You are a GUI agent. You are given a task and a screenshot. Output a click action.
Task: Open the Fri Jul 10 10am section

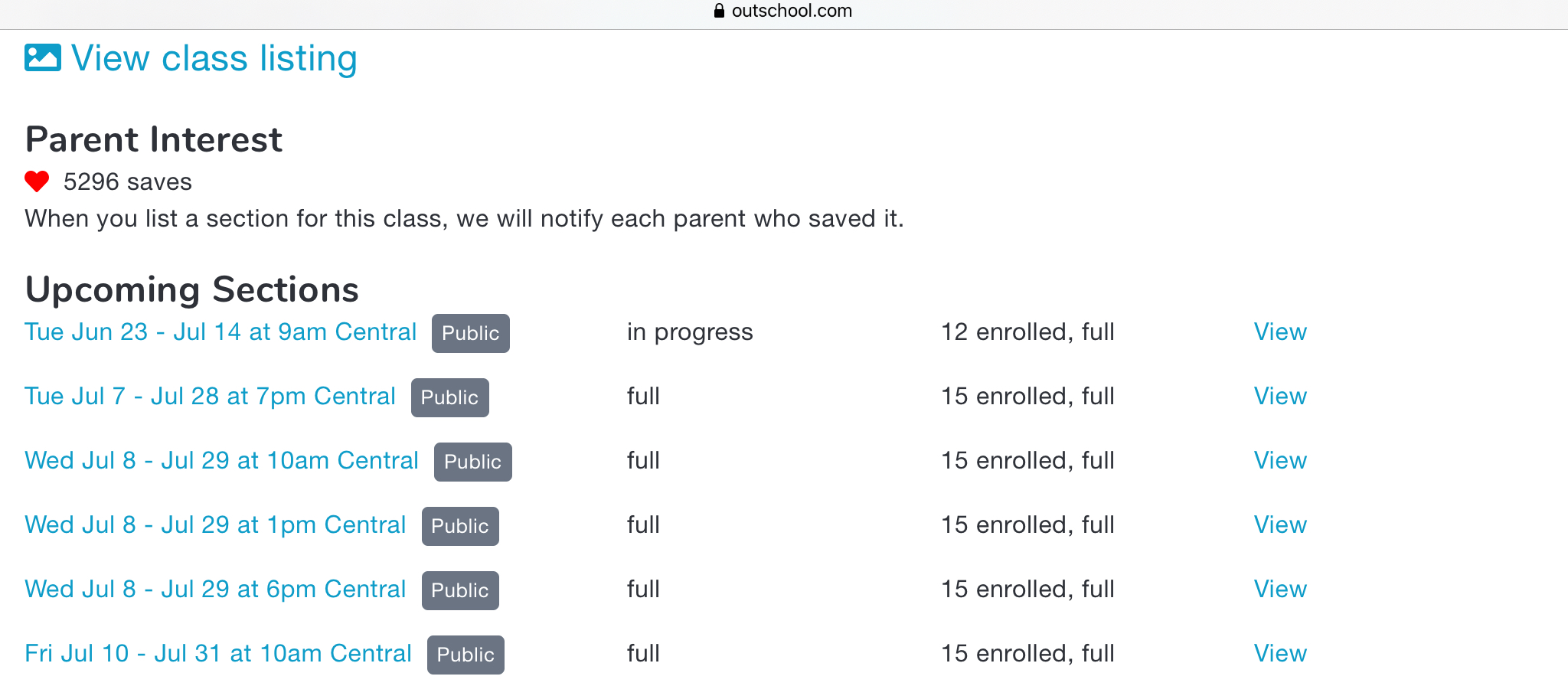(218, 654)
